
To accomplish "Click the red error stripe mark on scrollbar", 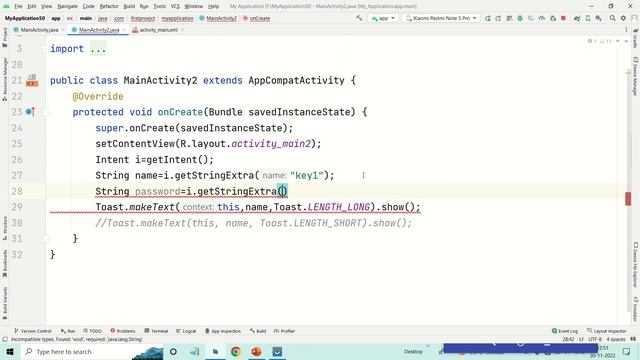I will 628,199.
